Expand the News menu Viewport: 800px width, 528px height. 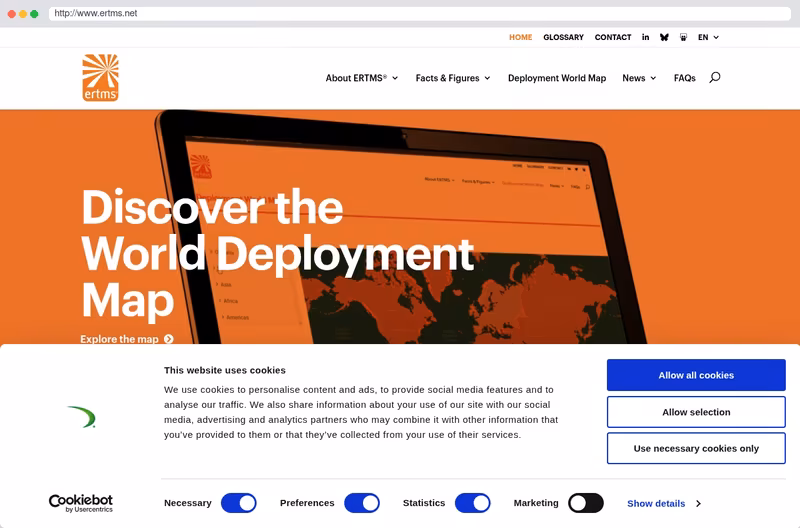click(639, 78)
